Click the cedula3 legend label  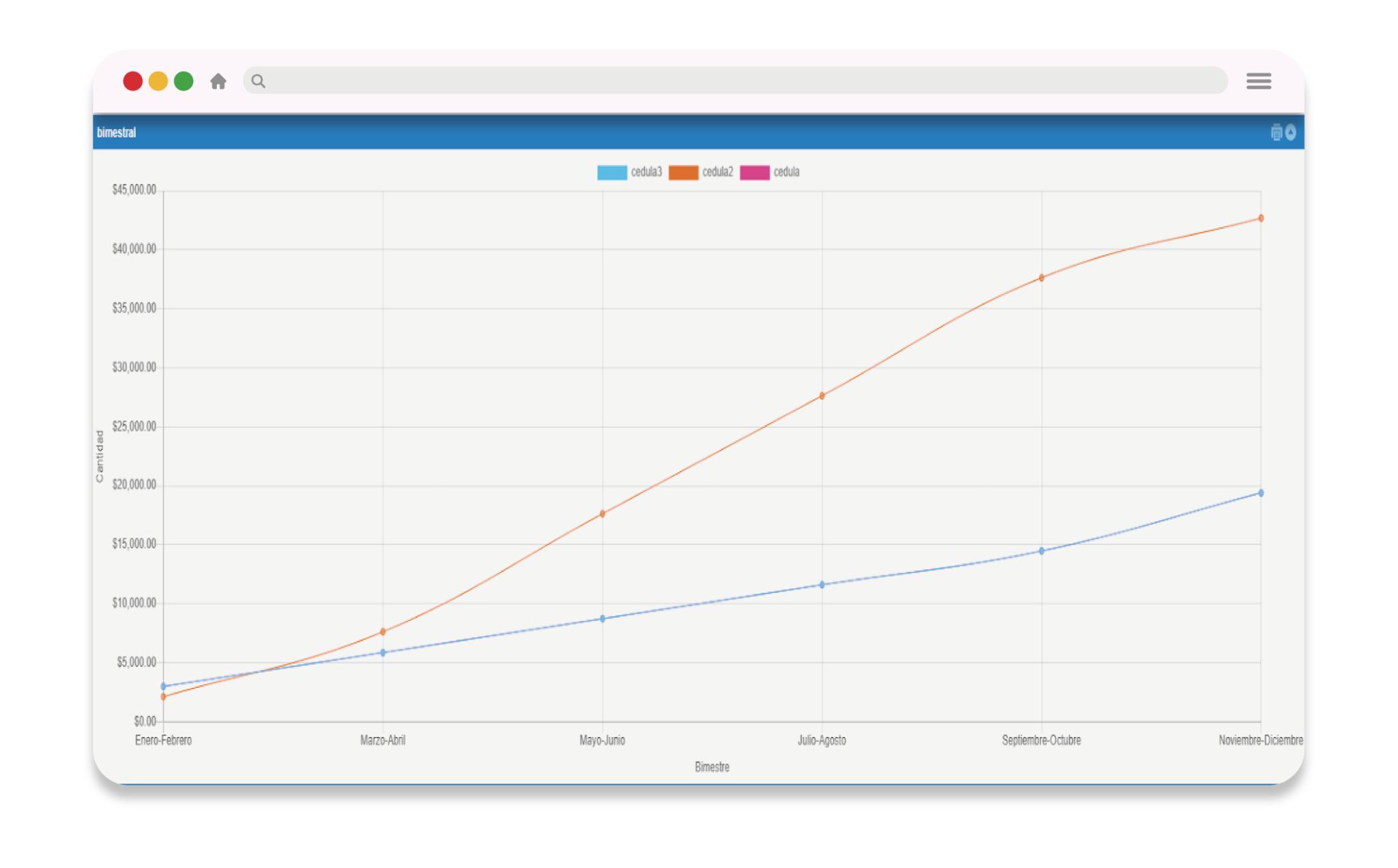[646, 172]
